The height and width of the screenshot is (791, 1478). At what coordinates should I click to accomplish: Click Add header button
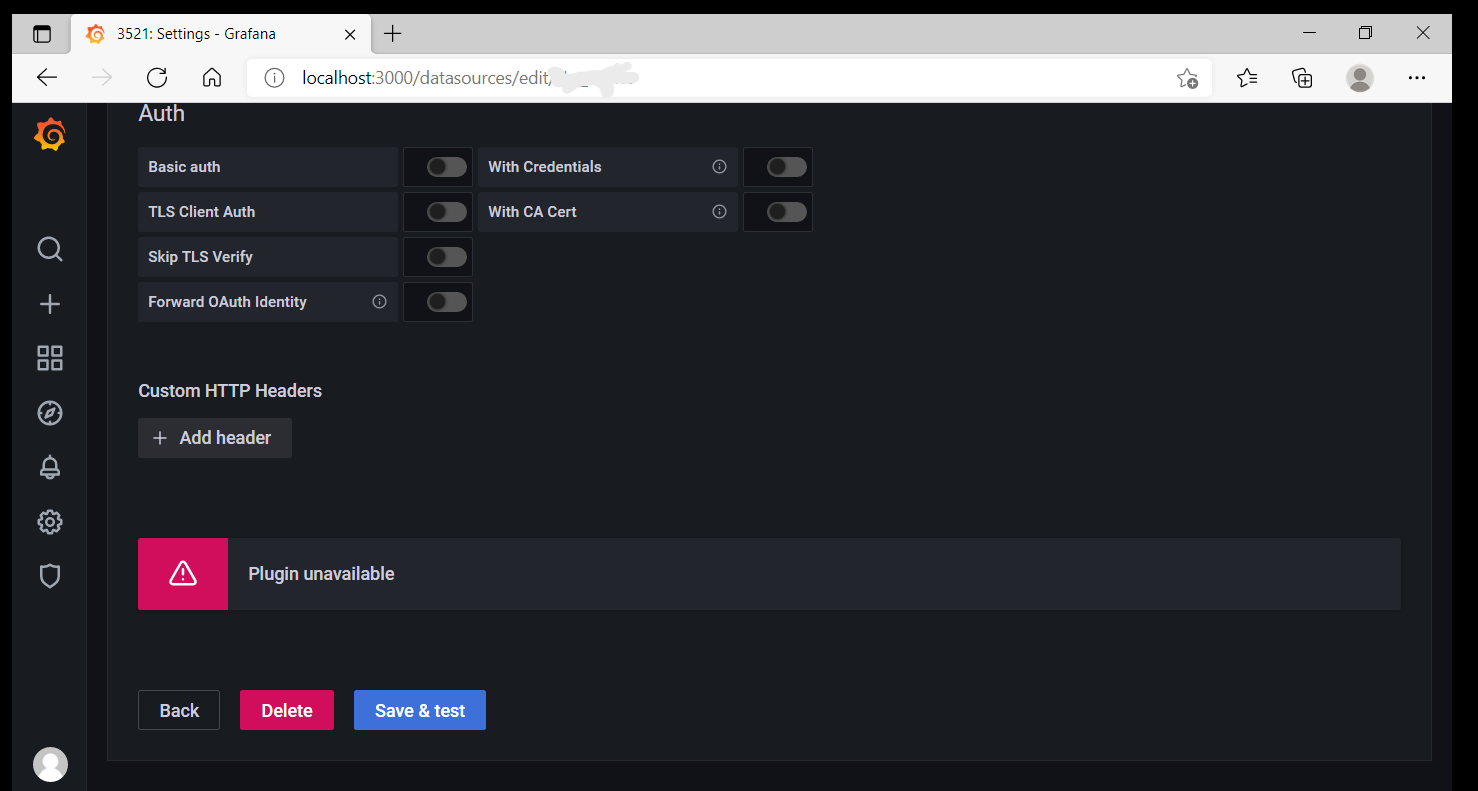[x=215, y=438]
